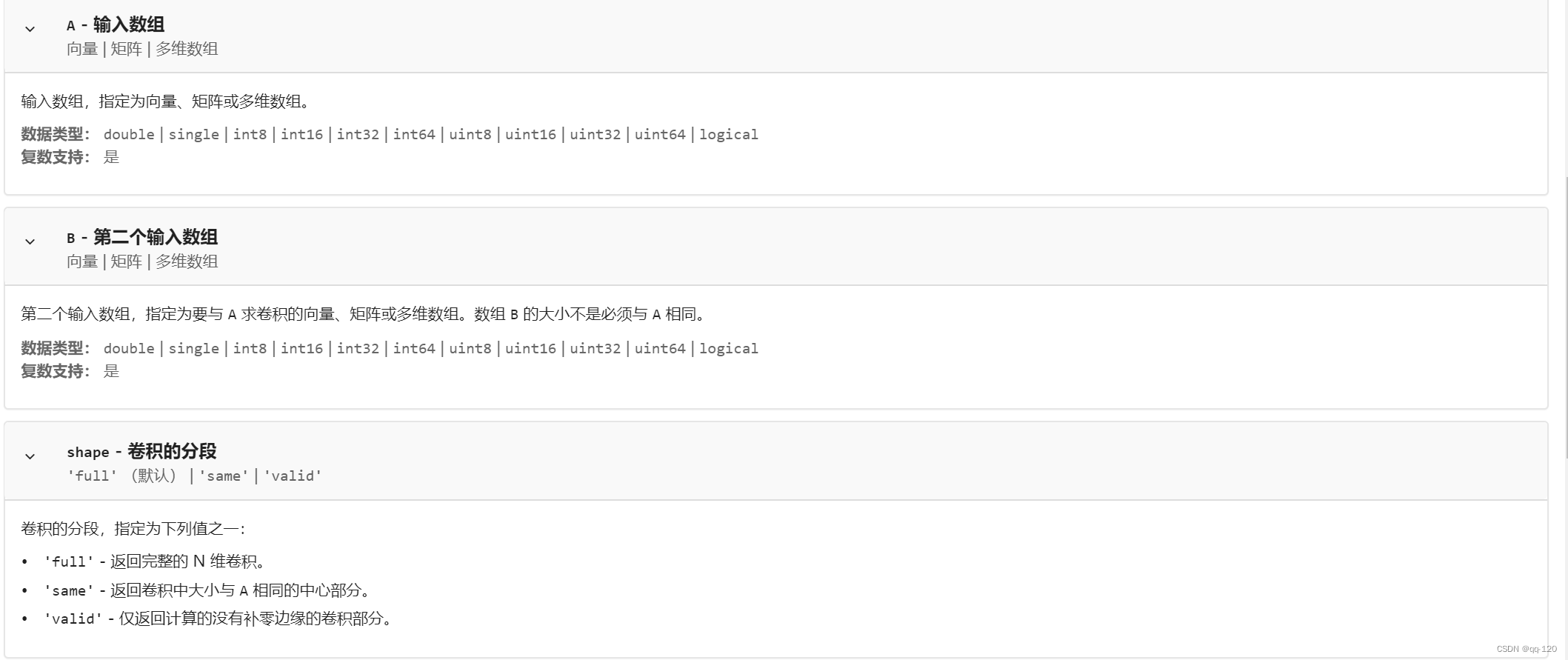1568x660 pixels.
Task: Click the 'same' bullet item description
Action: [207, 590]
